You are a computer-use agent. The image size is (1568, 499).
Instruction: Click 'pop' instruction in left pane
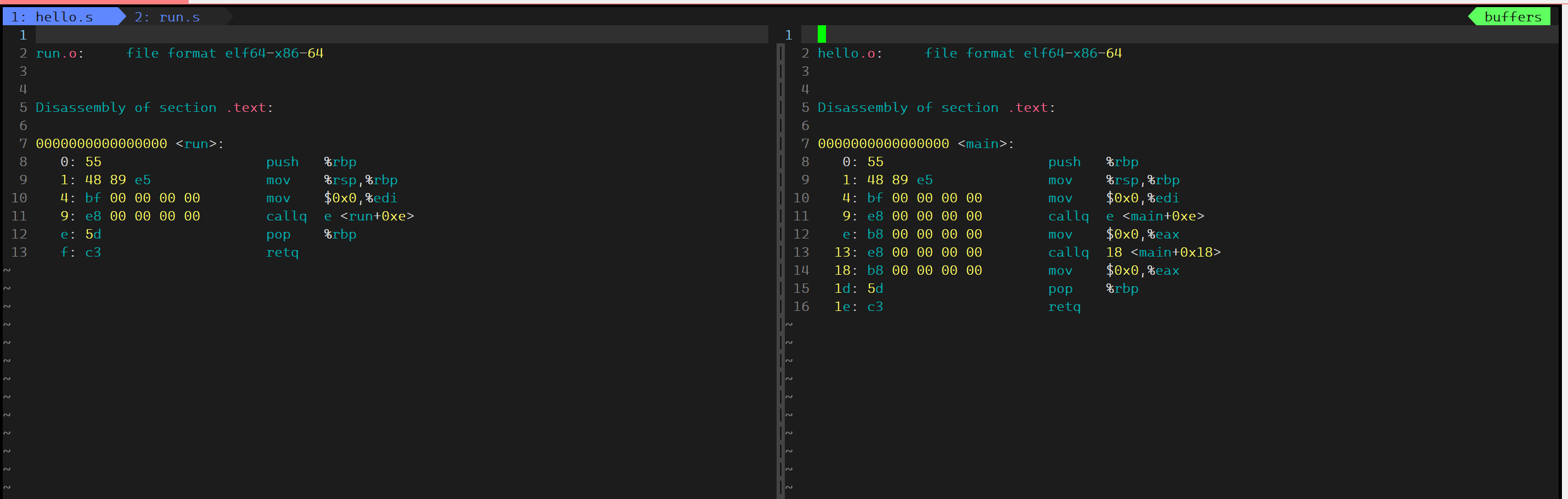tap(278, 235)
